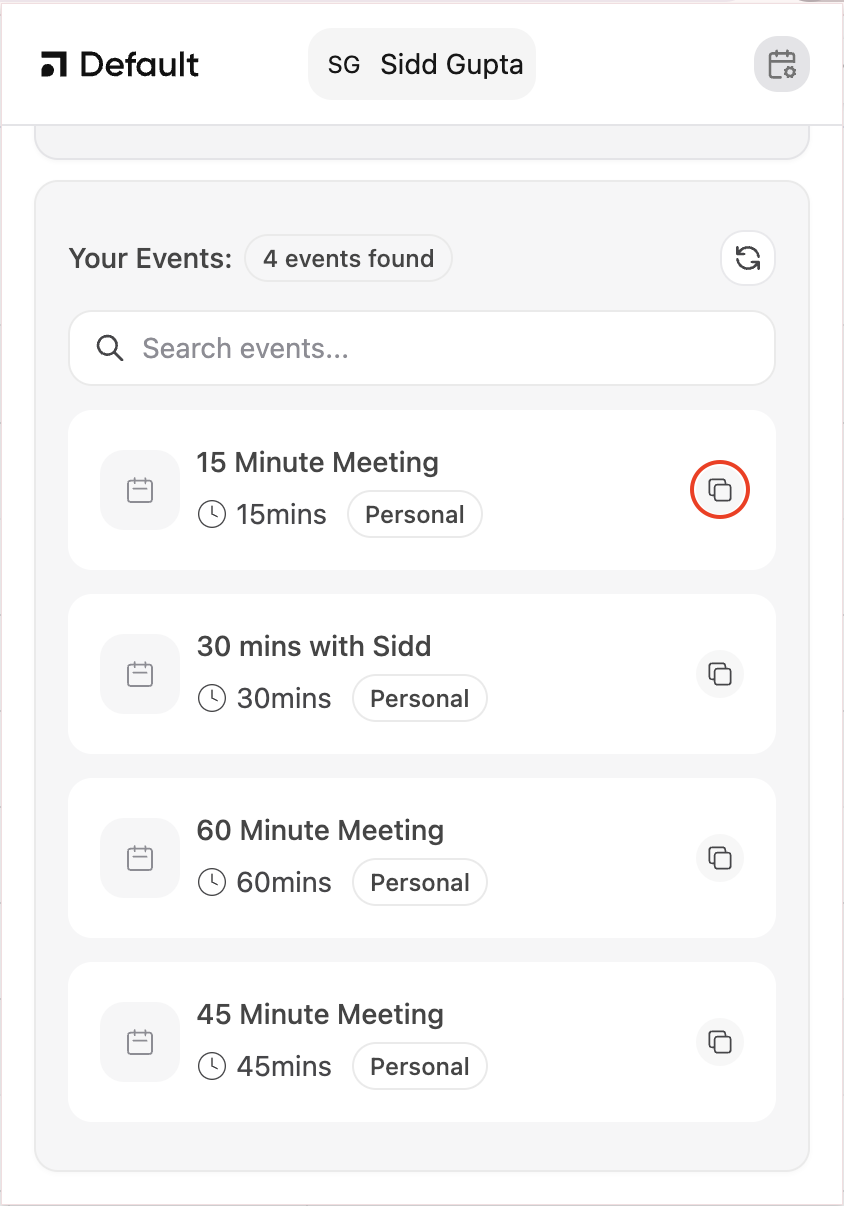Click the 60 Minute Meeting calendar icon
This screenshot has width=844, height=1206.
click(x=140, y=858)
